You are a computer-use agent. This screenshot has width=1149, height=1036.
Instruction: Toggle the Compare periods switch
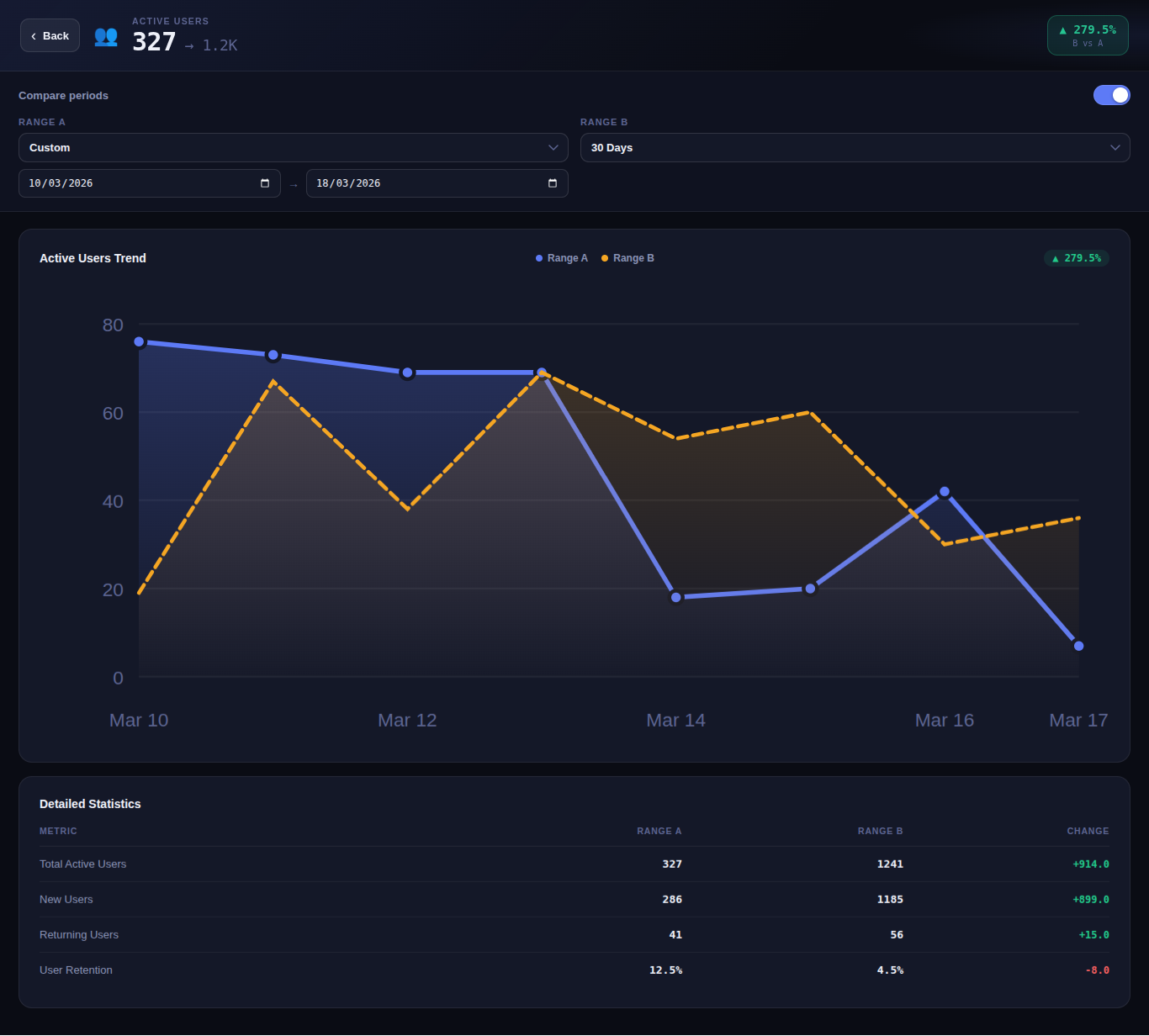point(1111,95)
